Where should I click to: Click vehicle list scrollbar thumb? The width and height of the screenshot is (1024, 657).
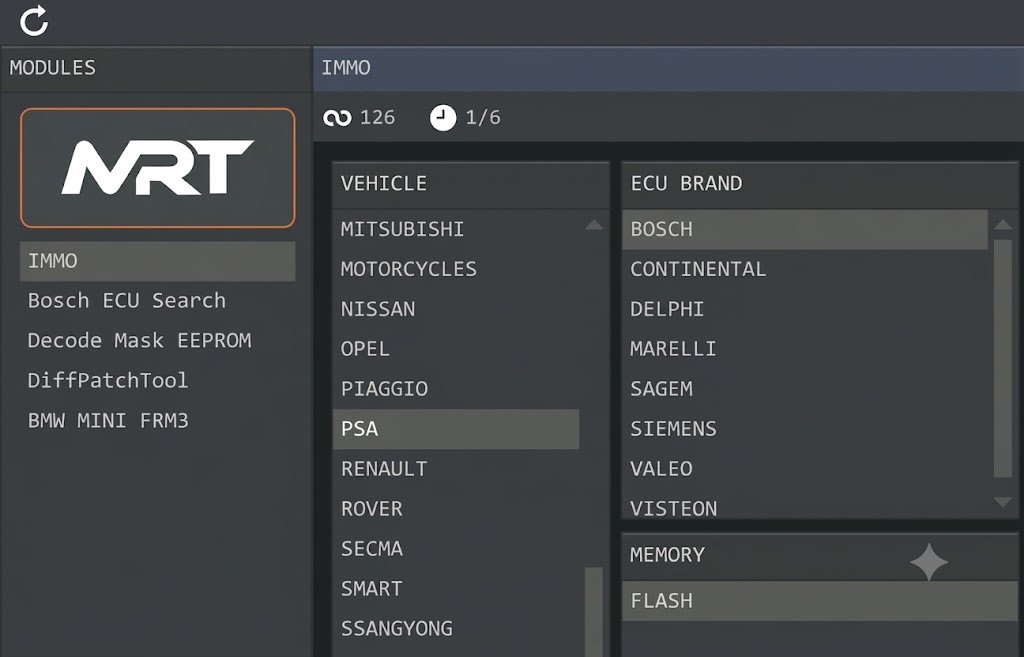point(594,612)
